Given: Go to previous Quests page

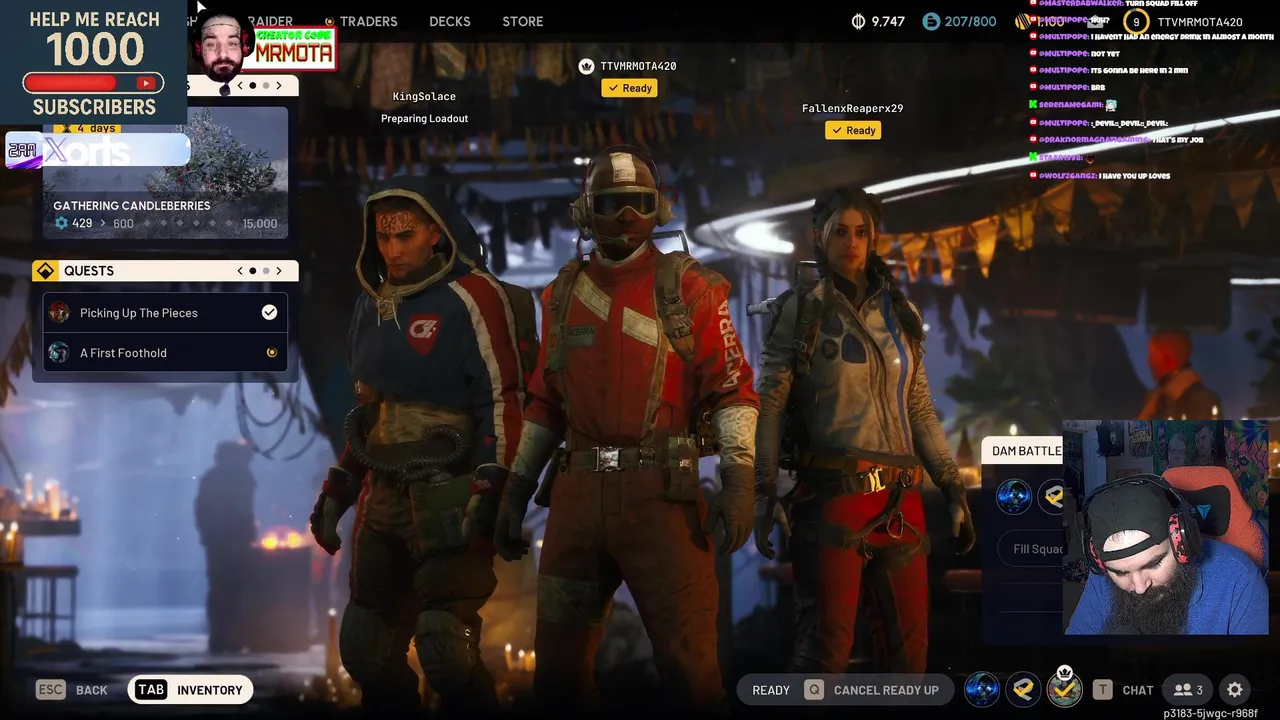Looking at the screenshot, I should click(240, 271).
